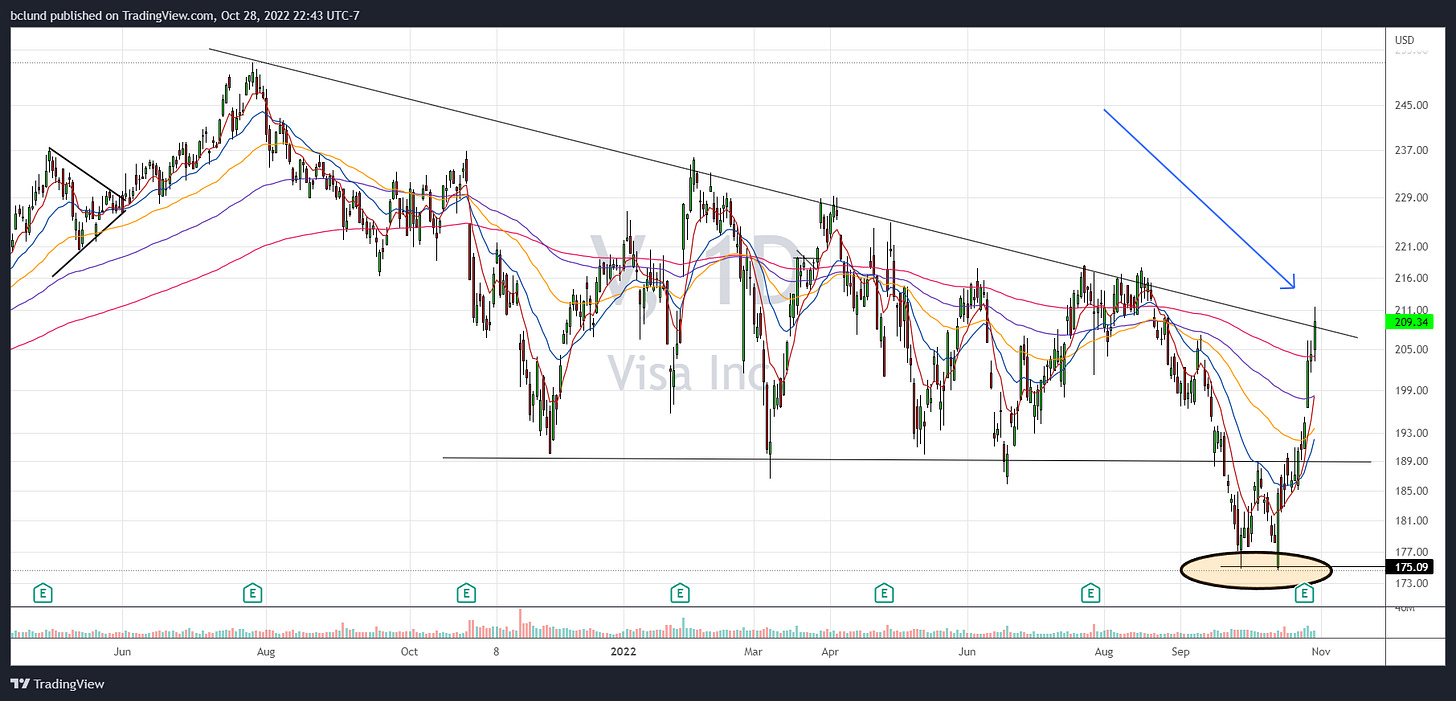This screenshot has width=1456, height=701.
Task: Open the earnings marker left of the first Jun label
Action: (x=43, y=594)
